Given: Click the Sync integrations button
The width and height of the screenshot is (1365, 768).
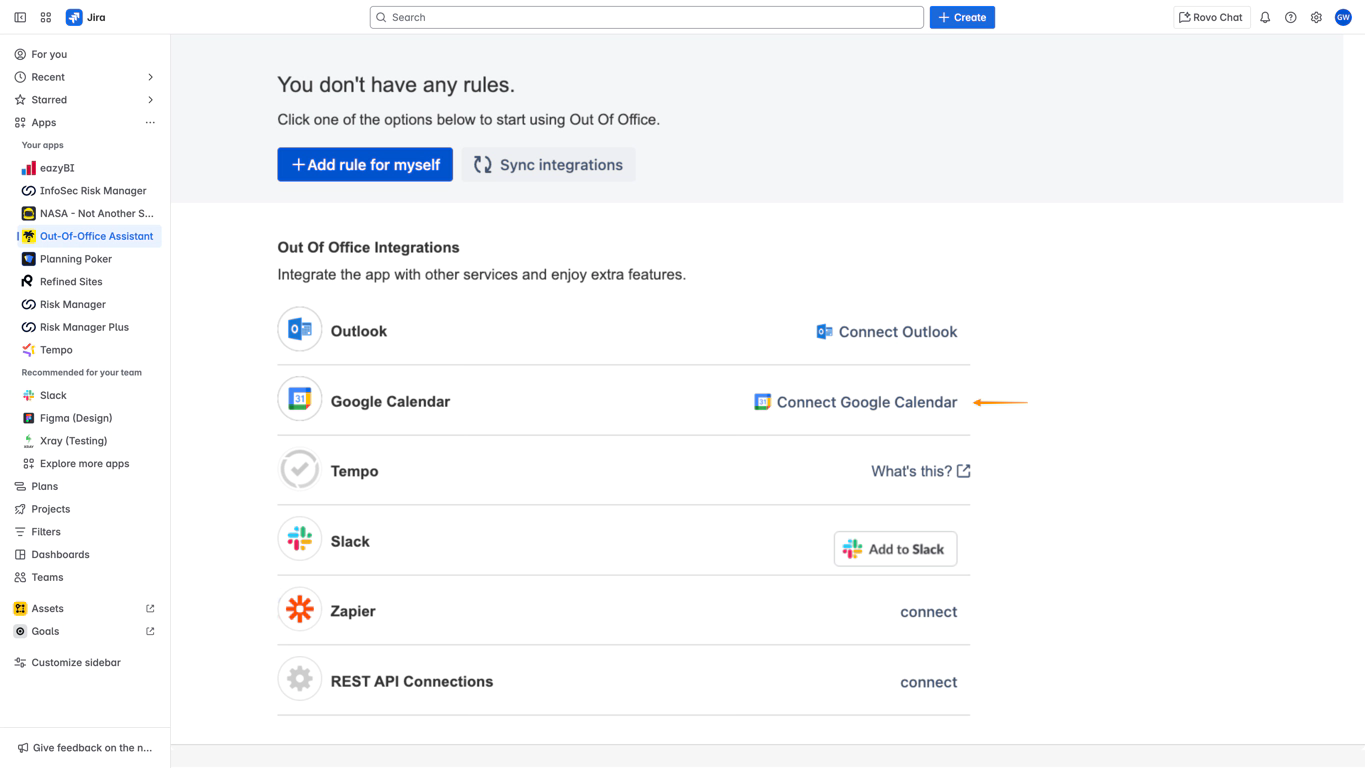Looking at the screenshot, I should click(548, 165).
